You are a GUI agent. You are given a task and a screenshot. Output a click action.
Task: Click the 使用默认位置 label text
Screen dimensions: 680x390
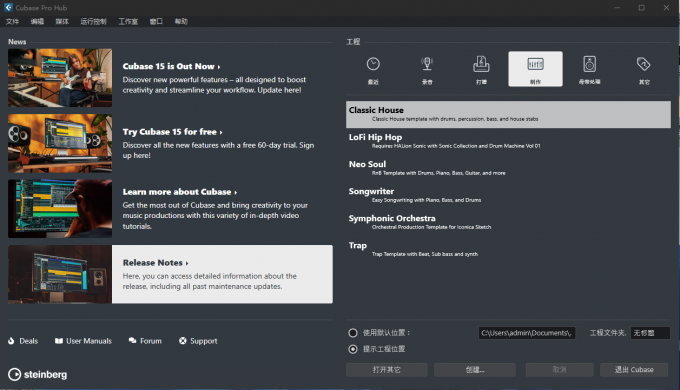tap(386, 333)
